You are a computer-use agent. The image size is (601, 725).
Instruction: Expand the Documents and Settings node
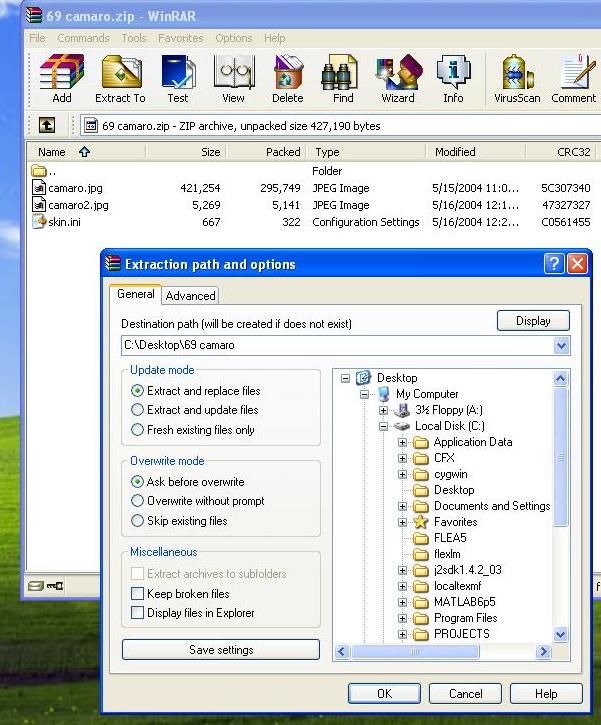402,506
